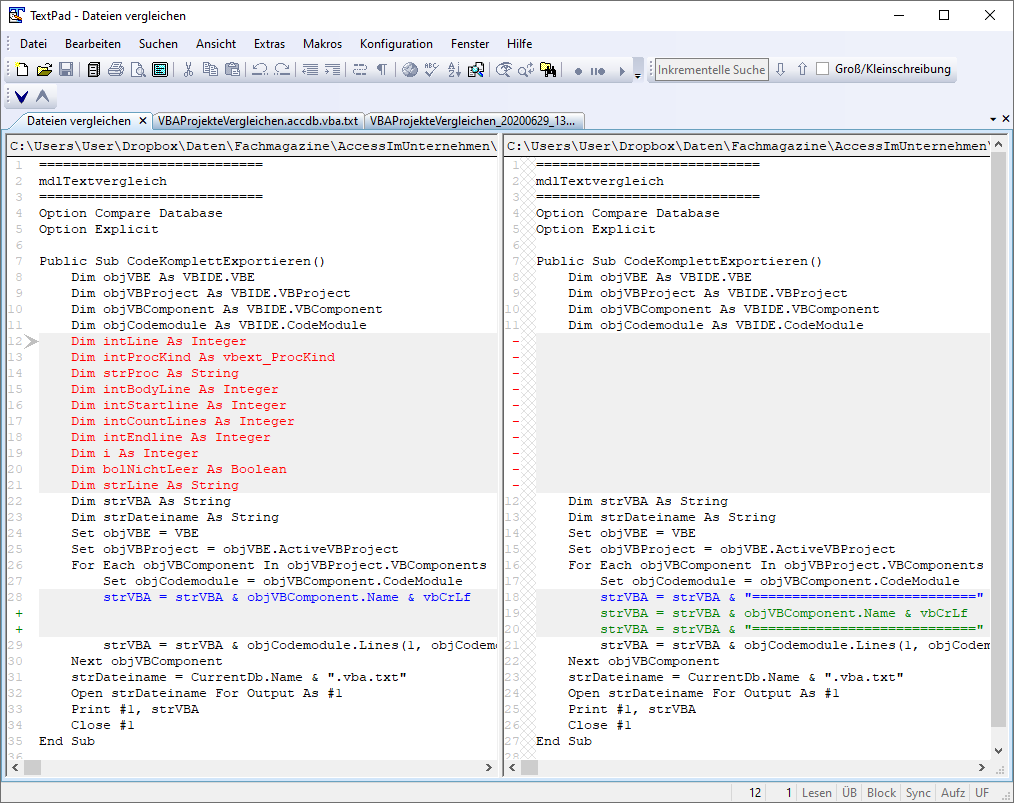Enable the Groß/Kleinschreibung checkbox
1014x803 pixels.
822,69
